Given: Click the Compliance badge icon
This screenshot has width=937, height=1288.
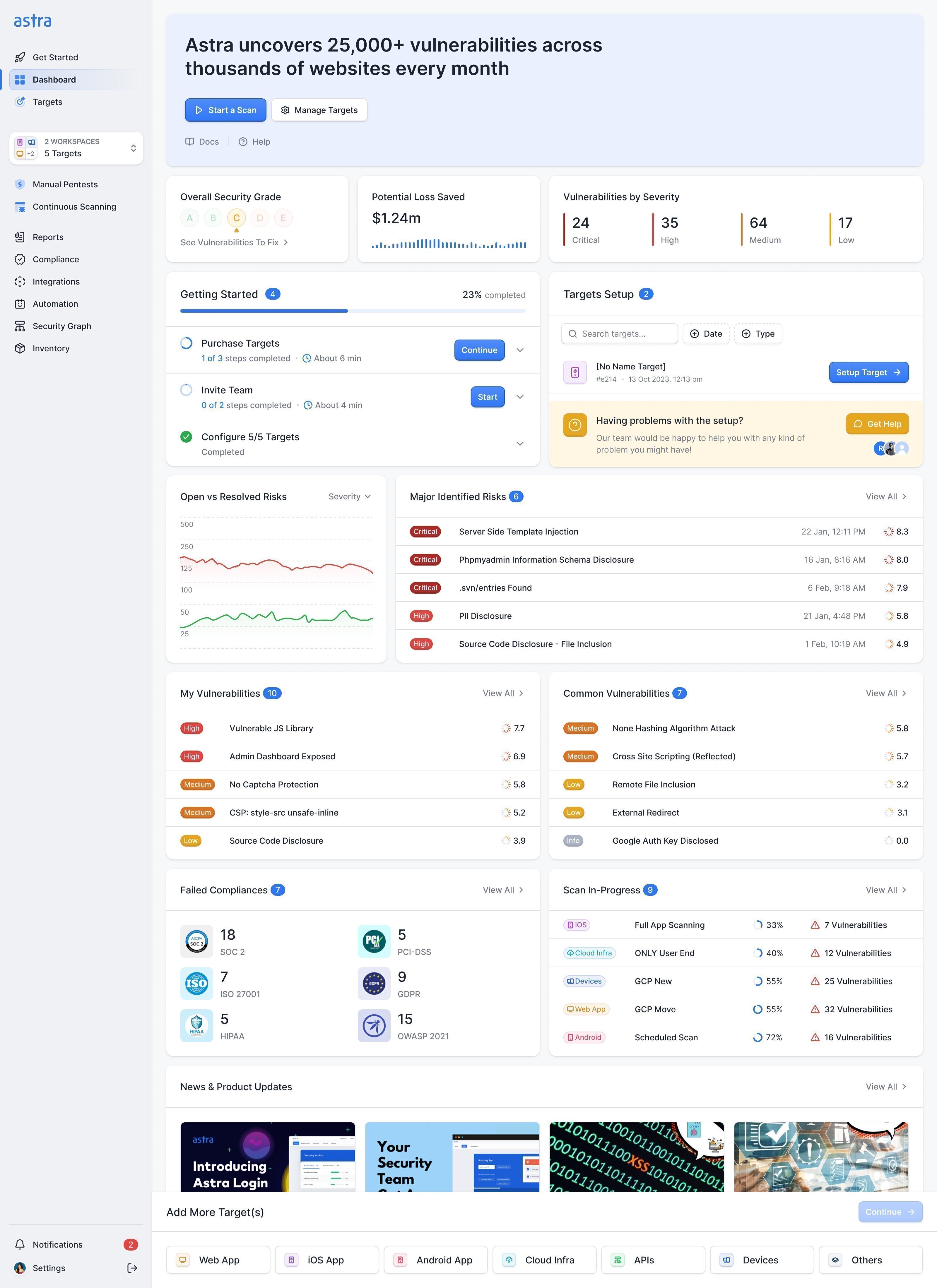Looking at the screenshot, I should 20,259.
